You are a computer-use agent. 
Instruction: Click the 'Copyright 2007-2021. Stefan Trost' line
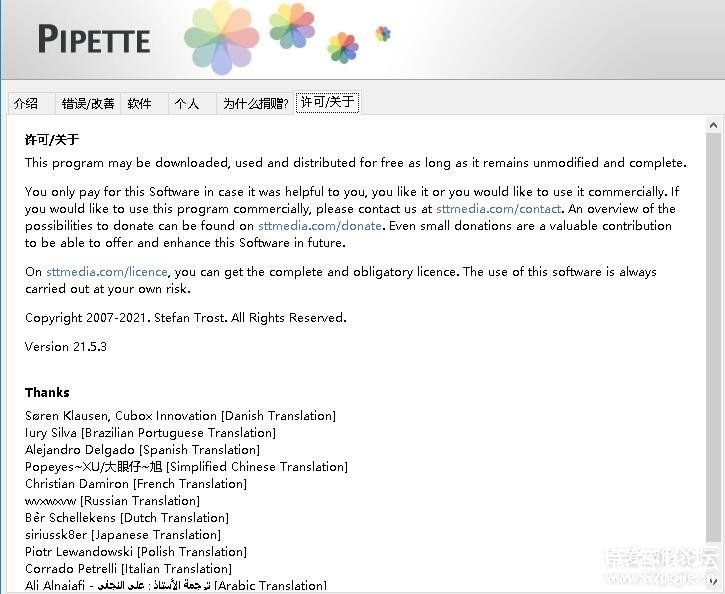(x=185, y=318)
